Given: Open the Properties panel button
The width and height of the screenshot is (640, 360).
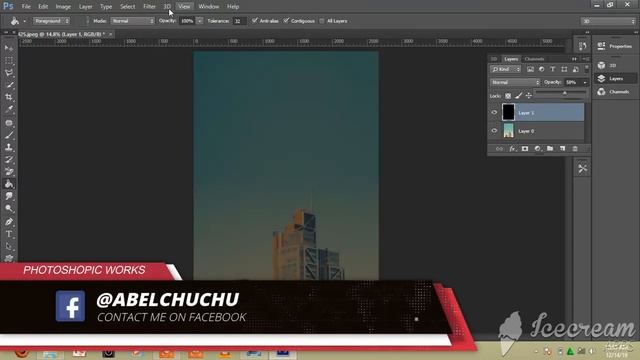Looking at the screenshot, I should (x=615, y=46).
